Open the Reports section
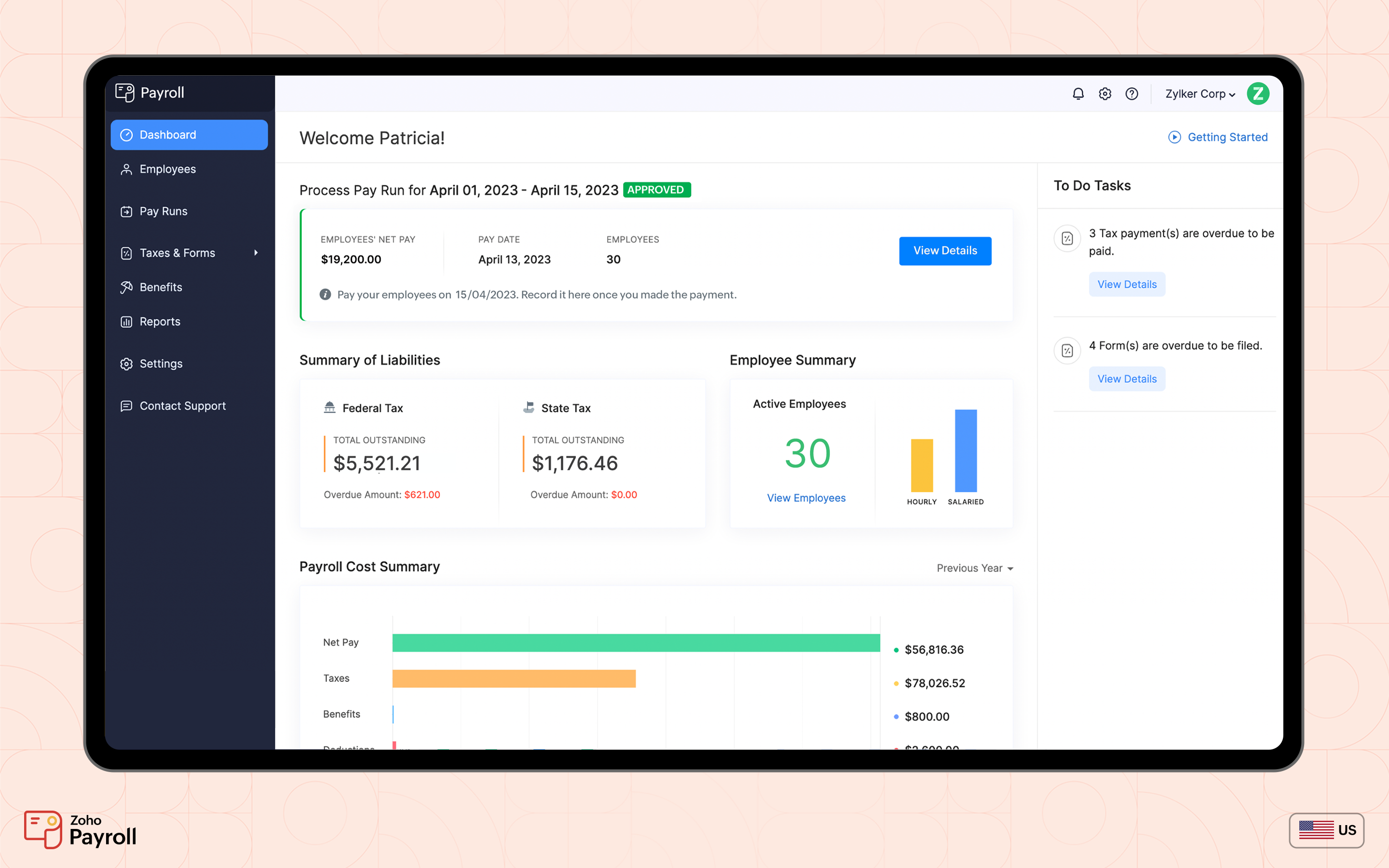This screenshot has height=868, width=1389. 159,321
